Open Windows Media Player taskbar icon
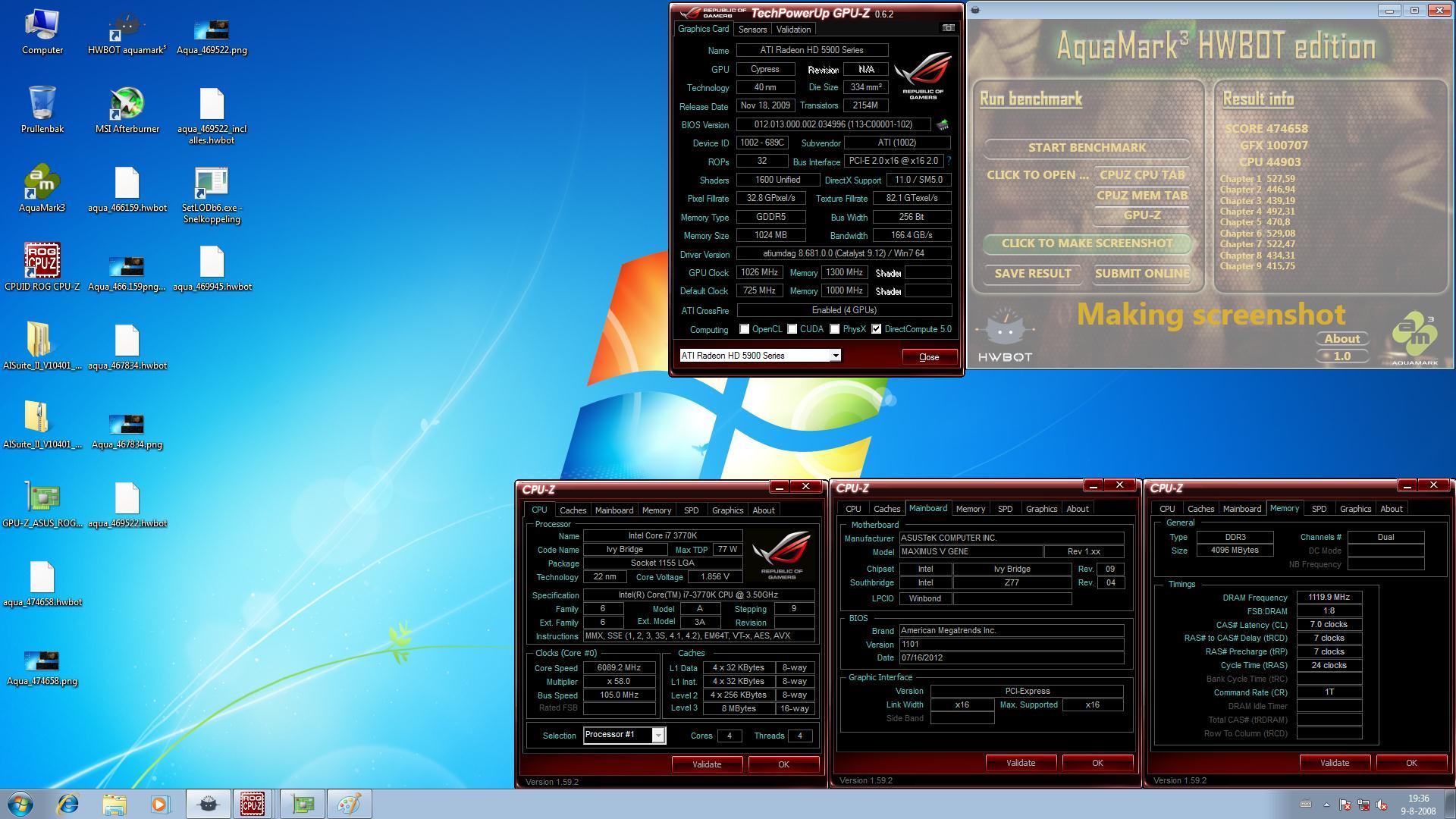Image resolution: width=1456 pixels, height=819 pixels. point(160,804)
